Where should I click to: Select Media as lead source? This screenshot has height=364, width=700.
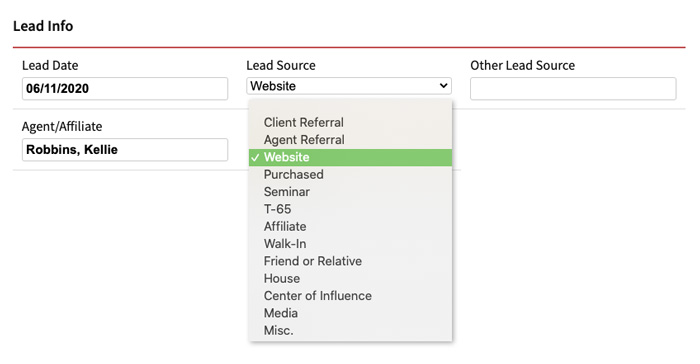[x=350, y=313]
